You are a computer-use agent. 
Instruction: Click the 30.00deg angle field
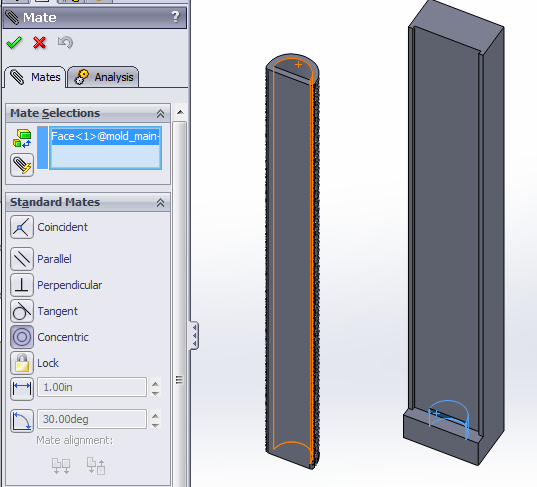pos(92,419)
